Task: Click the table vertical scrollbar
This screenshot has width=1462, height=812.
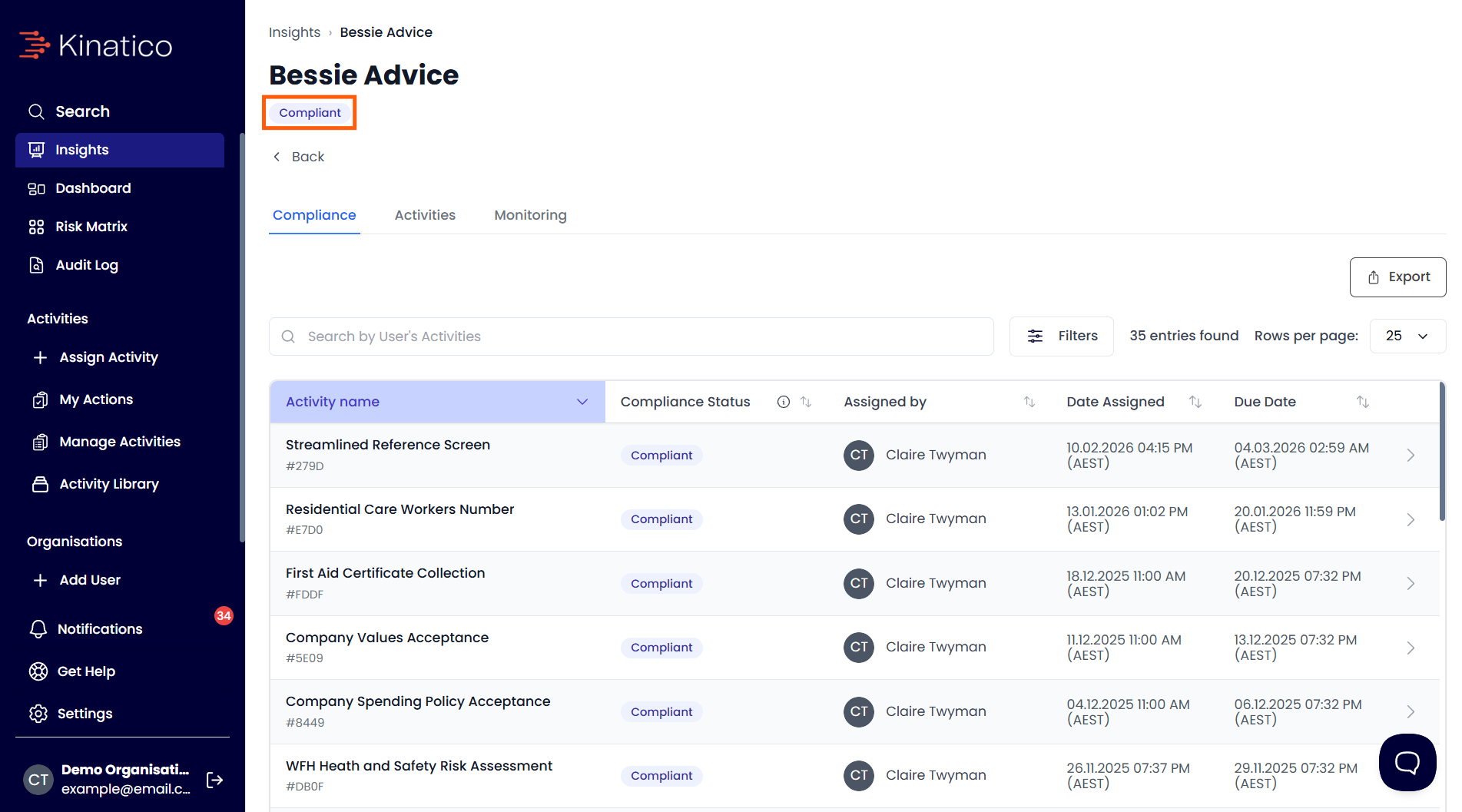Action: (x=1443, y=452)
